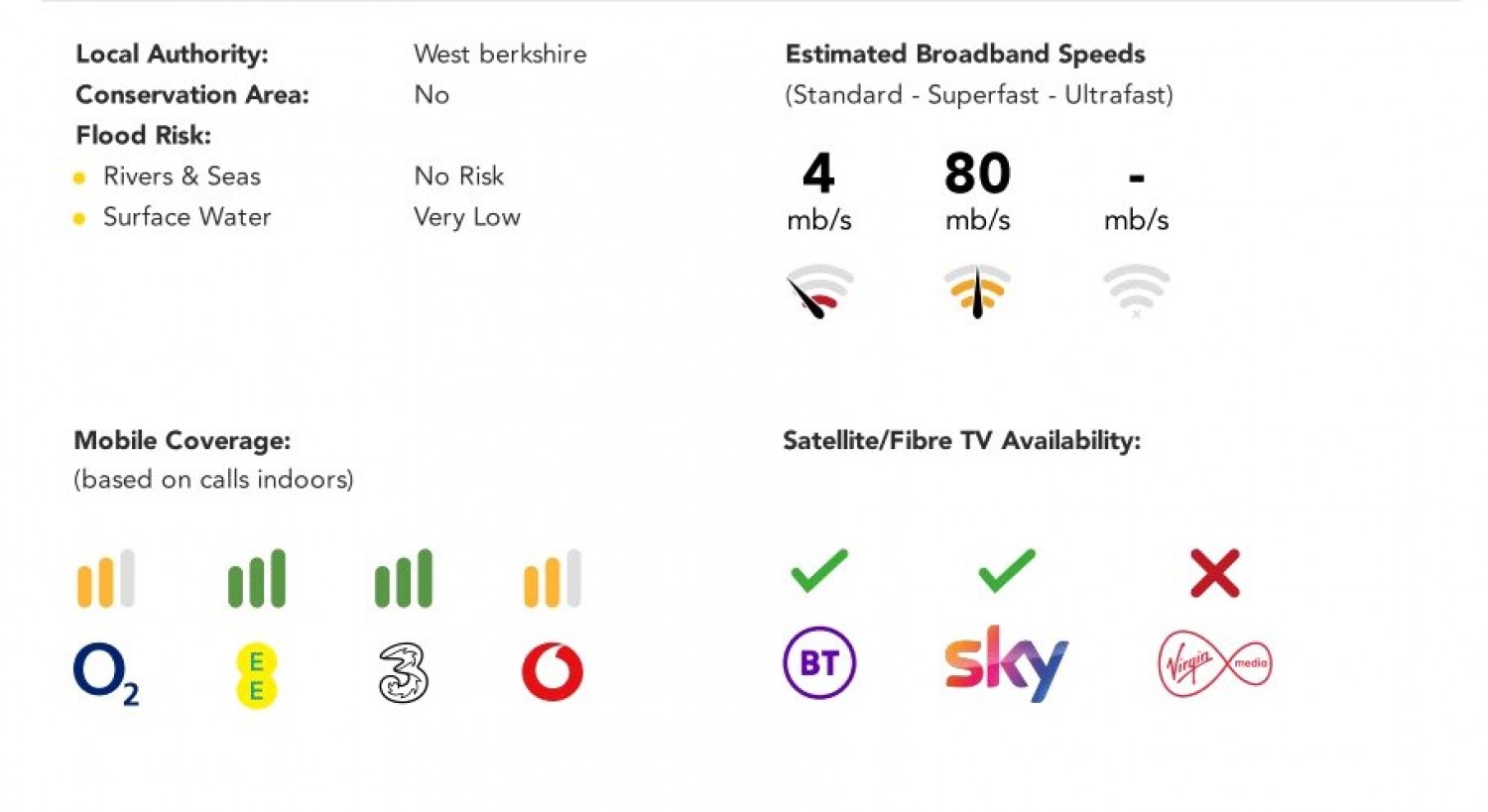Click the Surface Water flood risk label
Viewport: 1488px width, 812px height.
pos(186,217)
